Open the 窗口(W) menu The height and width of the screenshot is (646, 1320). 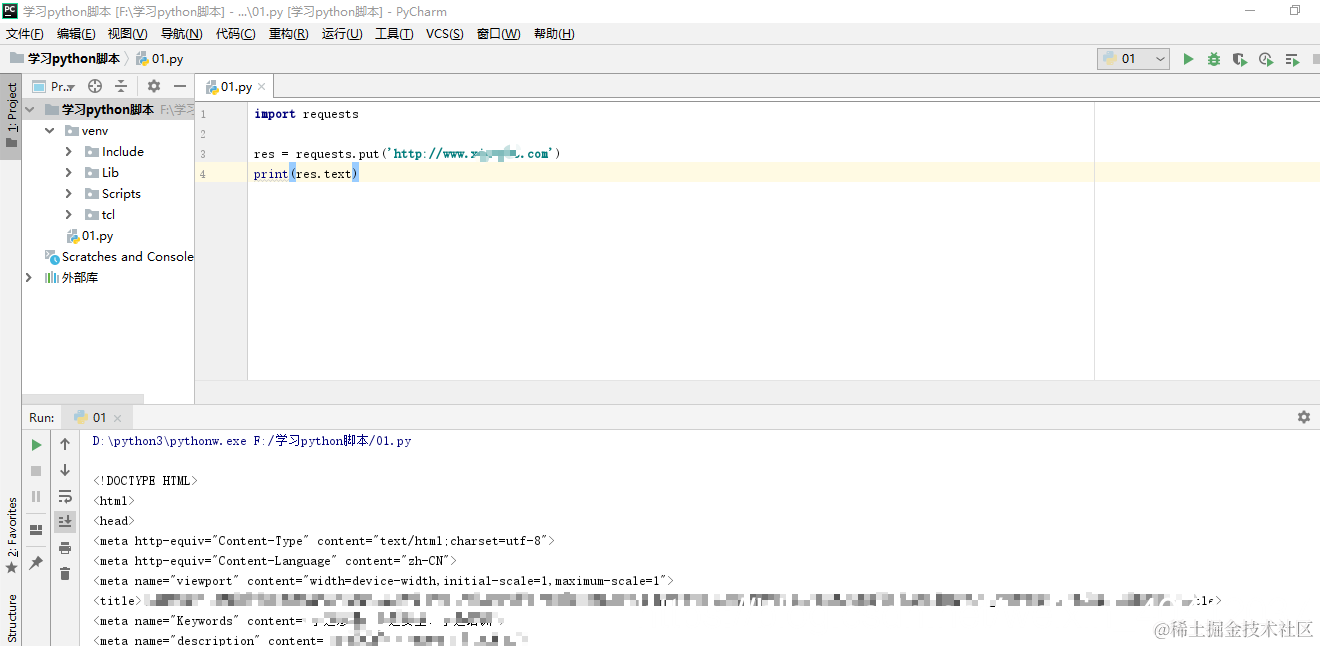[x=498, y=34]
